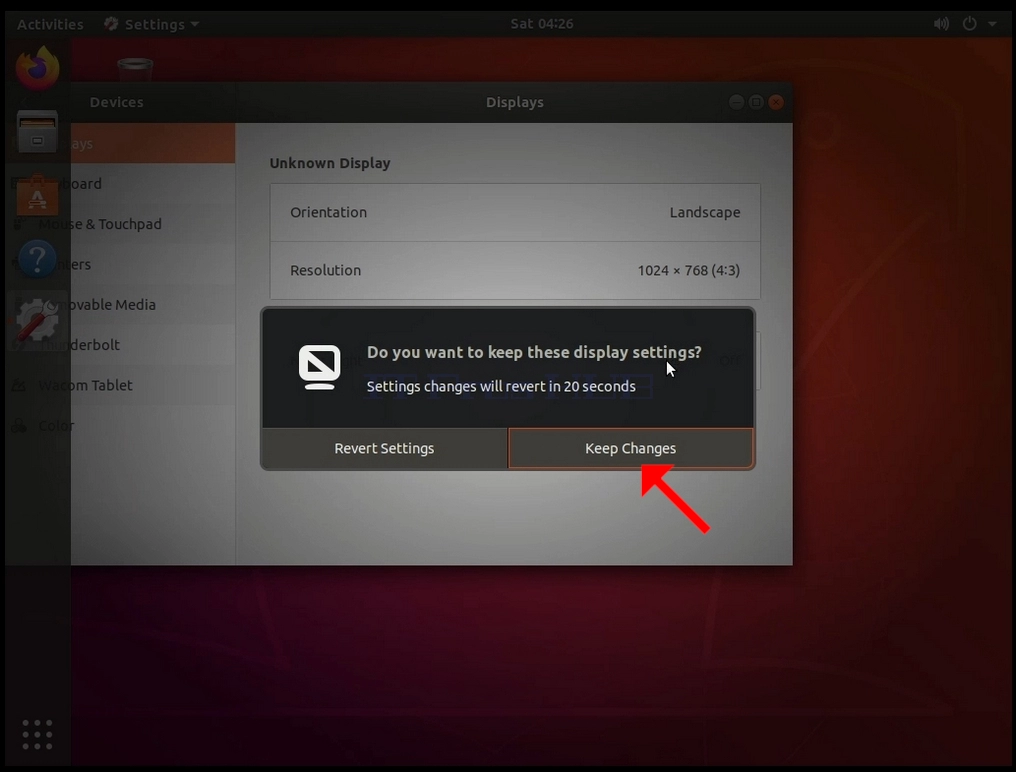Click Revert Settings in the display dialog

pos(384,448)
